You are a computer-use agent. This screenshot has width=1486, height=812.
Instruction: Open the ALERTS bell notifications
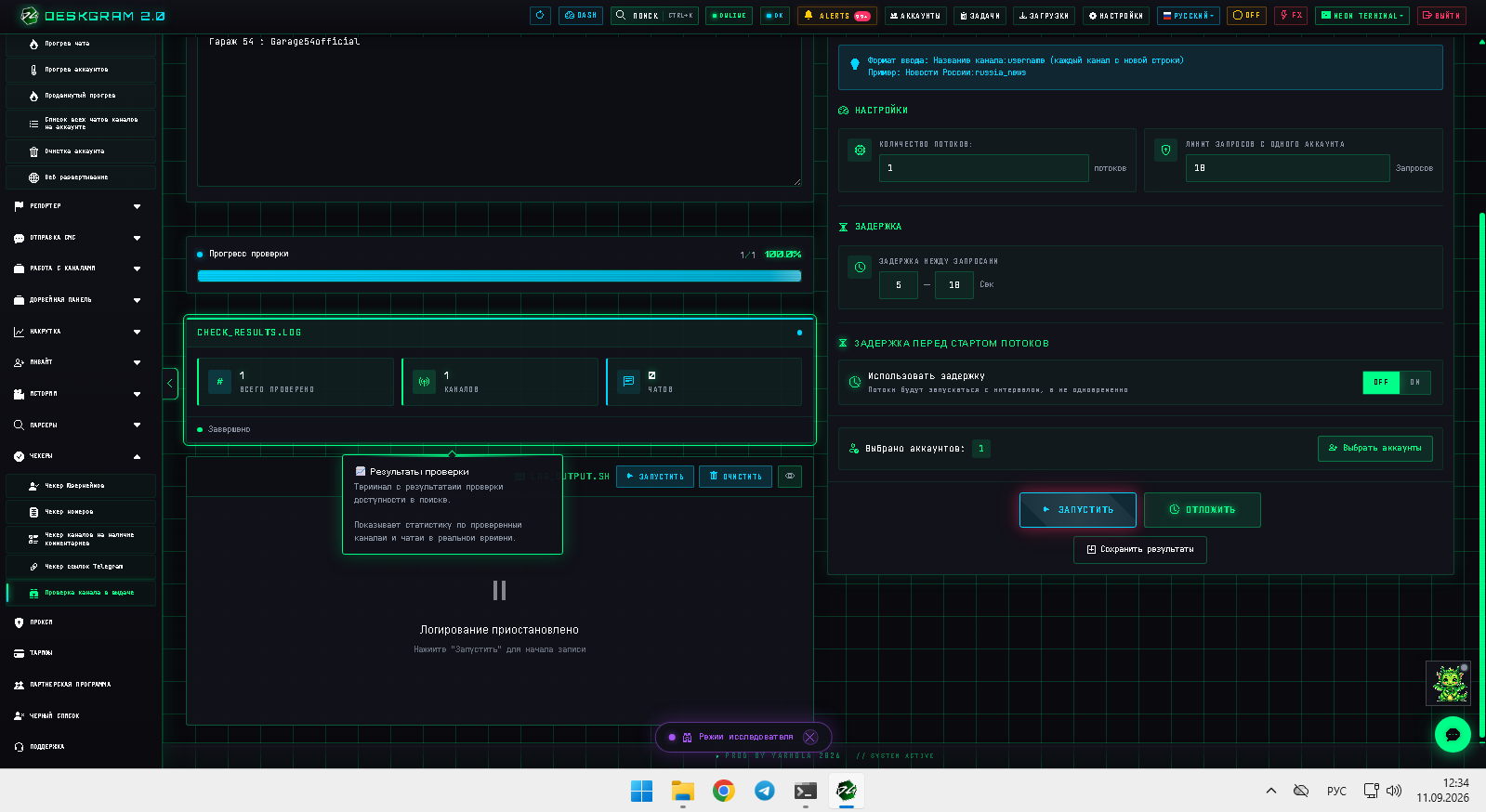tap(836, 16)
